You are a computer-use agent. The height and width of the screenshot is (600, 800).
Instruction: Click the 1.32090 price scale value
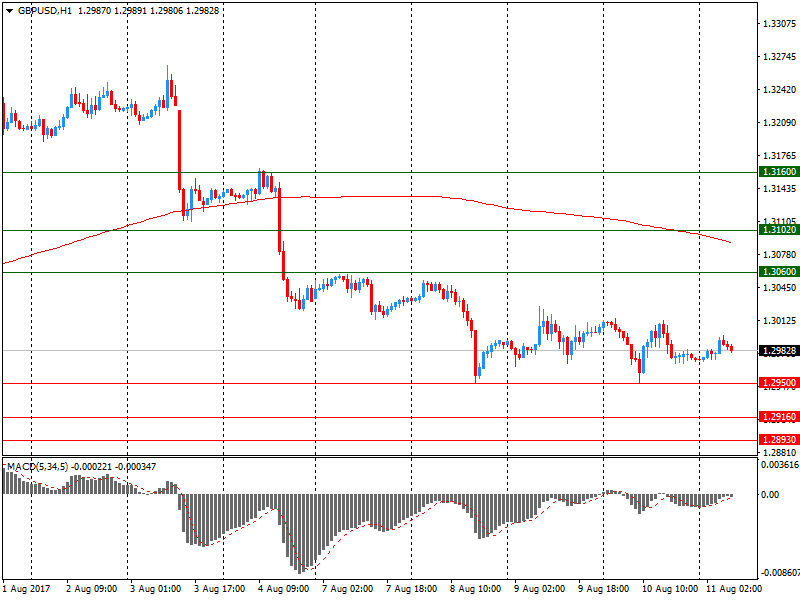click(779, 122)
